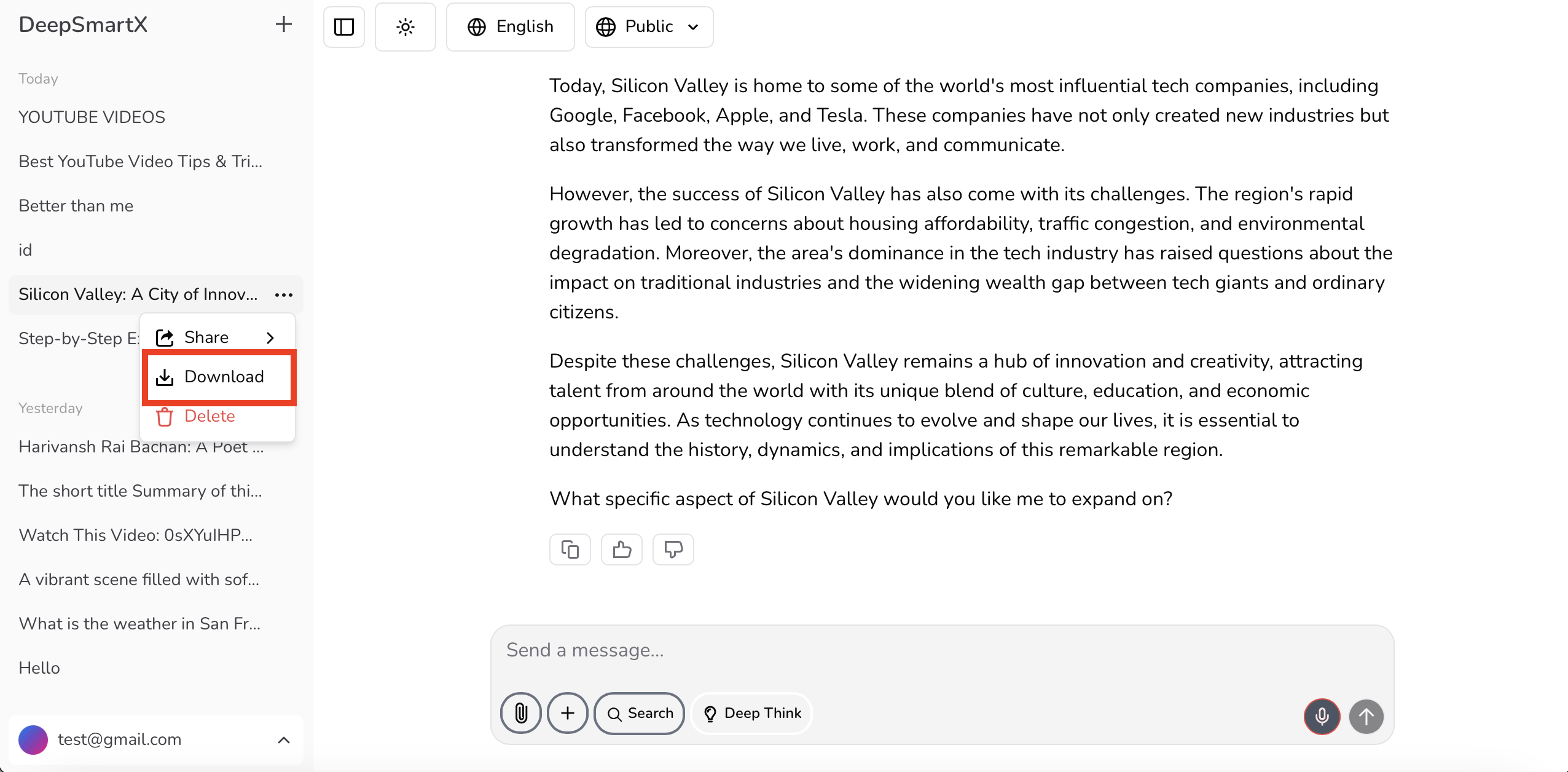Image resolution: width=1568 pixels, height=772 pixels.
Task: Click the thumbs up icon
Action: coord(622,549)
